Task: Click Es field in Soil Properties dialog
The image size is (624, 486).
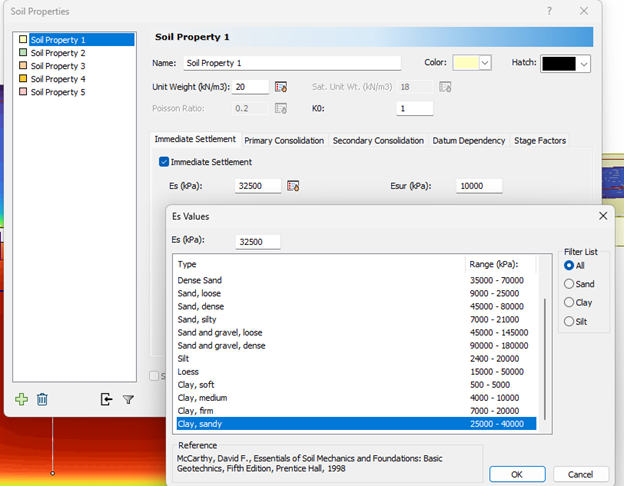Action: point(258,186)
